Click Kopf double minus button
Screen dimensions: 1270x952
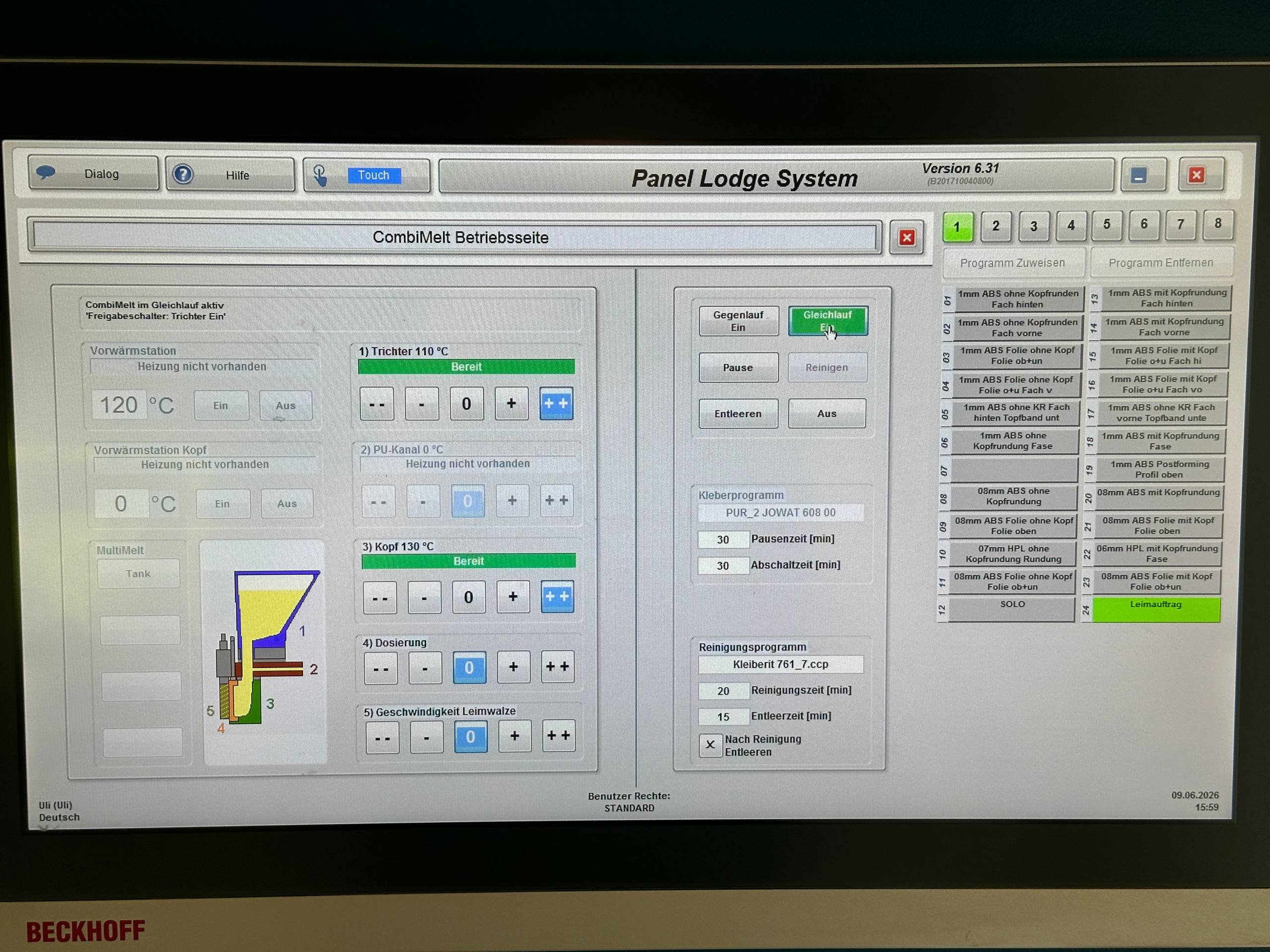pyautogui.click(x=380, y=597)
